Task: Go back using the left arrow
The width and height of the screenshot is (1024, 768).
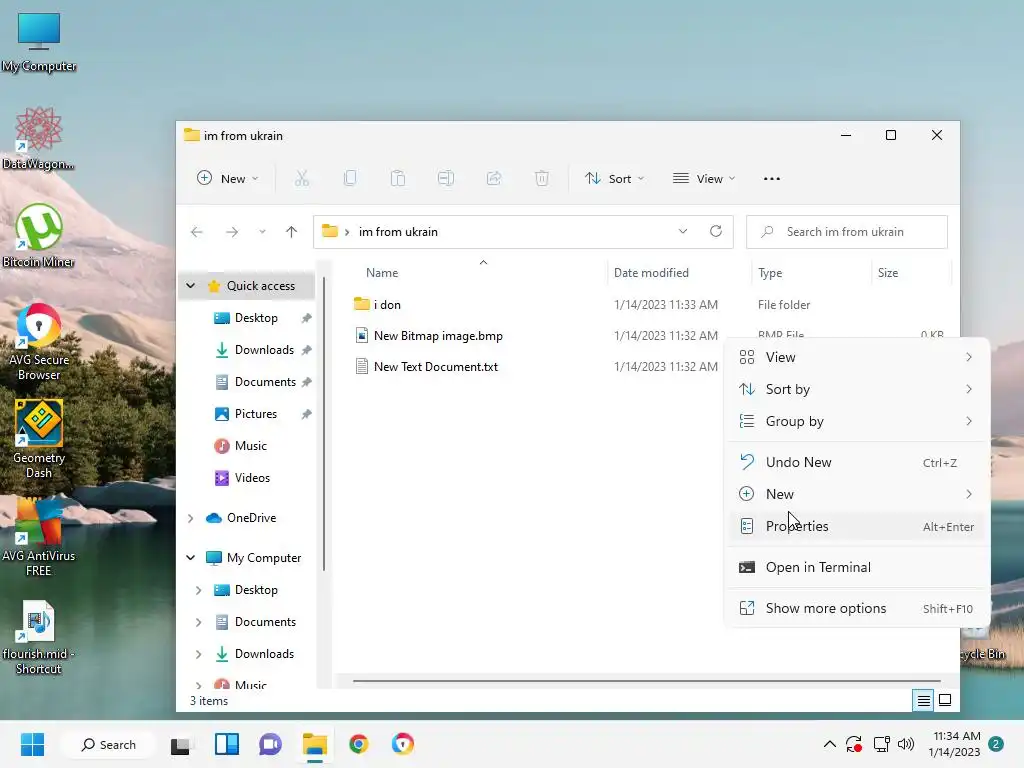Action: tap(197, 232)
